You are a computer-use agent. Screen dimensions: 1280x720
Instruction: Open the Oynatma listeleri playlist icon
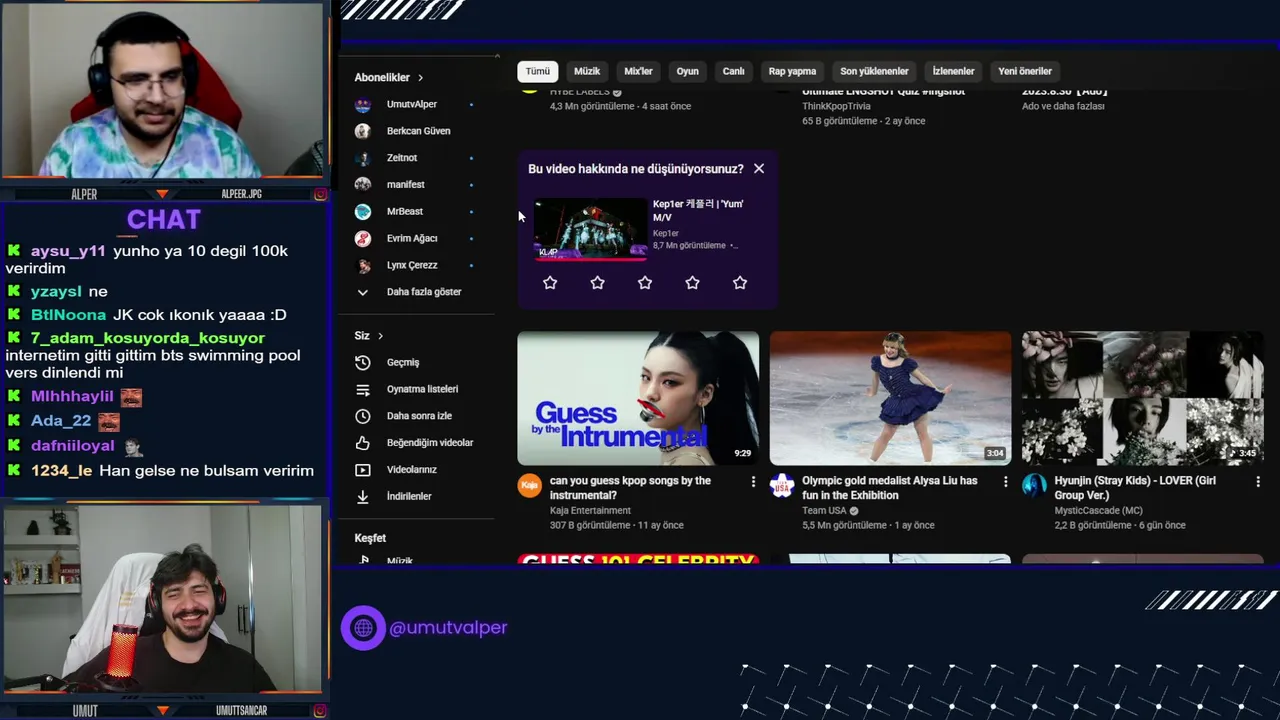point(363,389)
